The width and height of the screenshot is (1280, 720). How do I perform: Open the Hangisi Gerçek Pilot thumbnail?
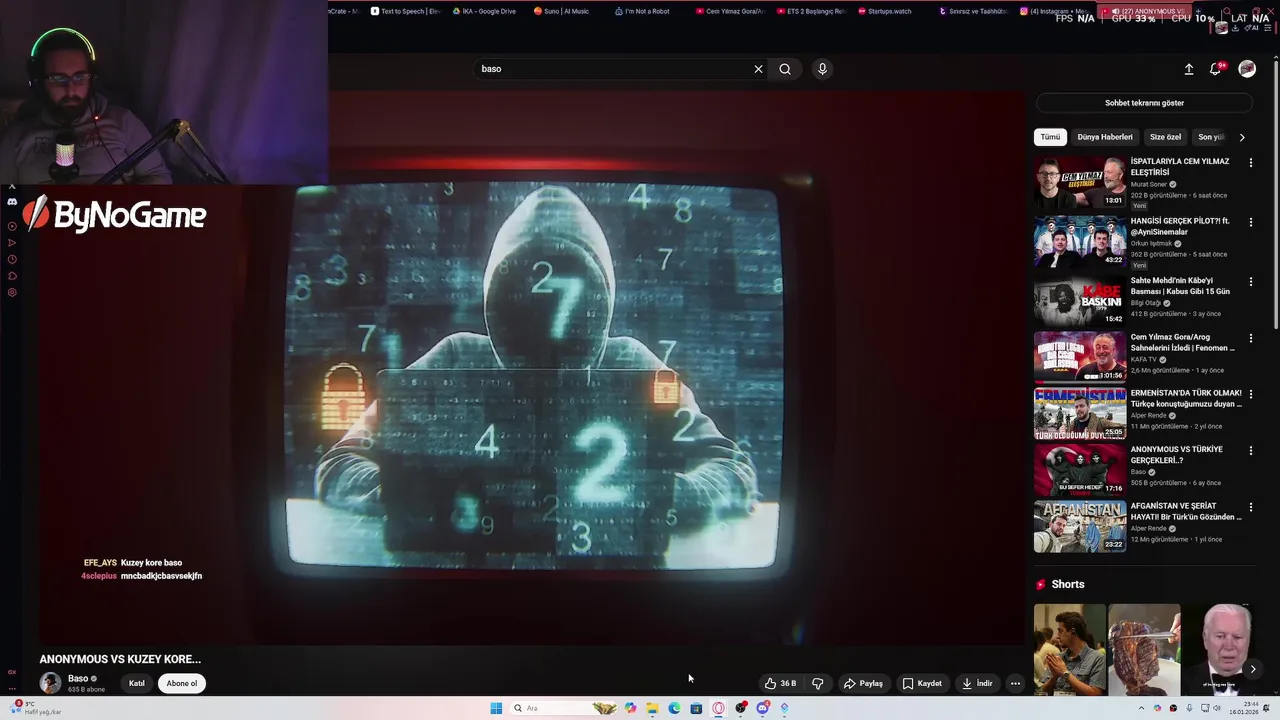click(1080, 242)
